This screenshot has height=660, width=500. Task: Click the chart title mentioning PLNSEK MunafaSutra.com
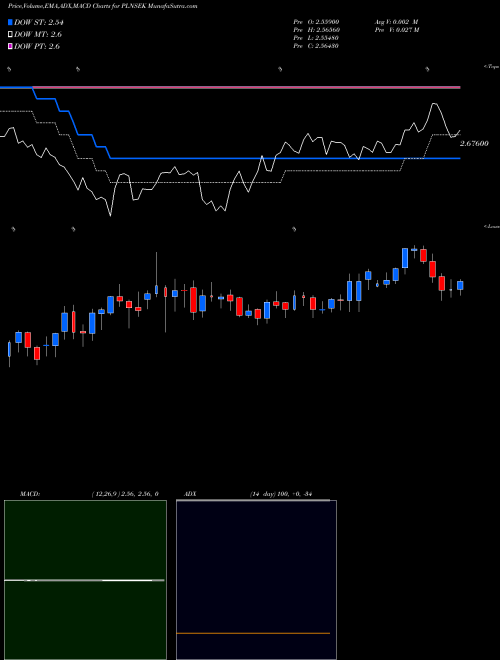pyautogui.click(x=102, y=6)
